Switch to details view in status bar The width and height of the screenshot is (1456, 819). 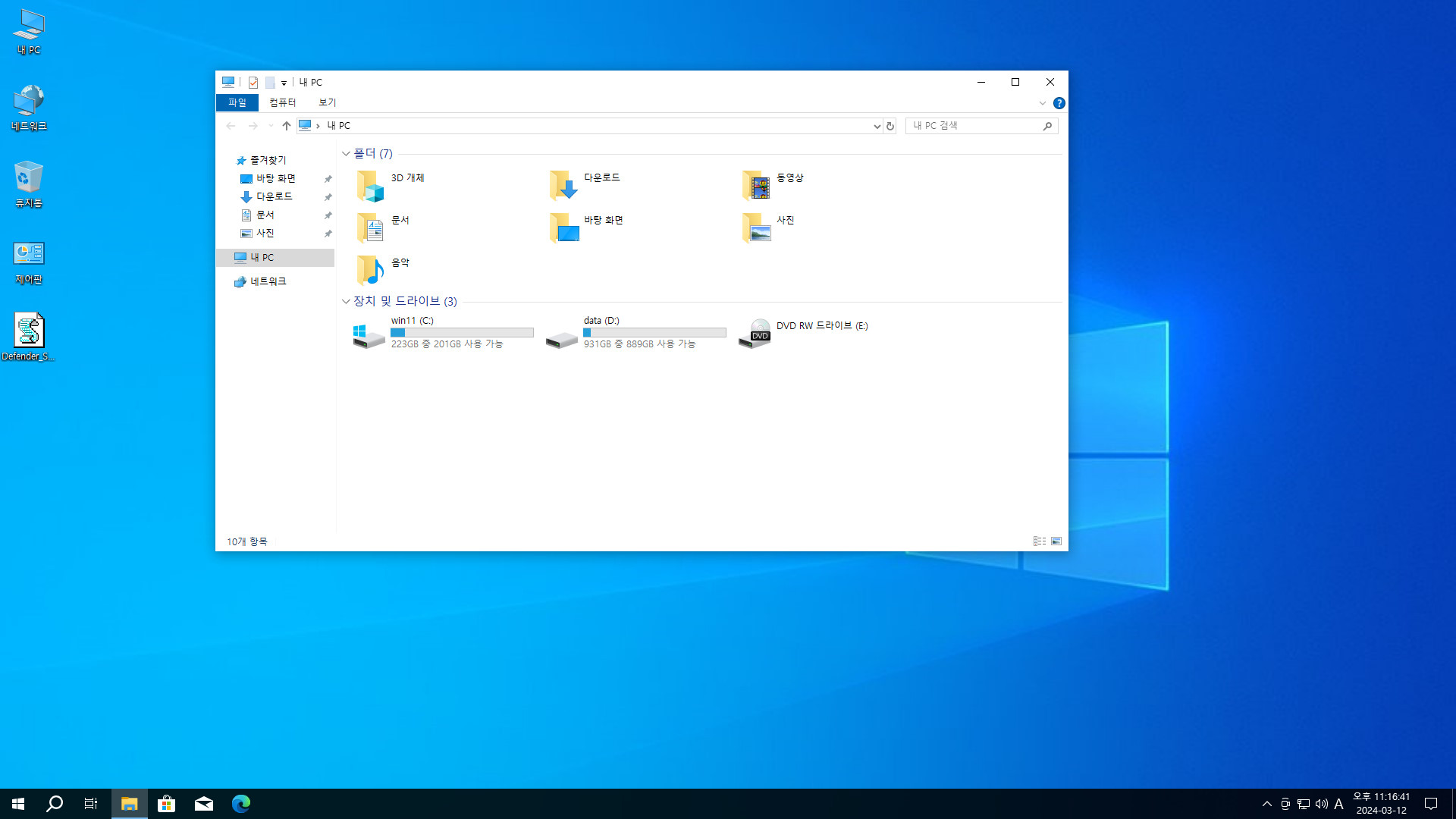tap(1040, 541)
